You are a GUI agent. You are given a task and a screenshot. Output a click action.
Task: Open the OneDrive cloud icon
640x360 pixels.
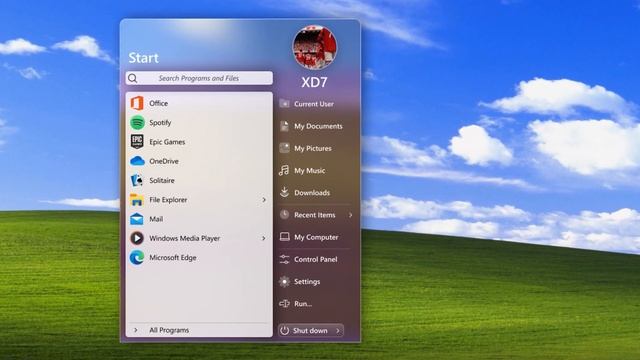coord(137,161)
